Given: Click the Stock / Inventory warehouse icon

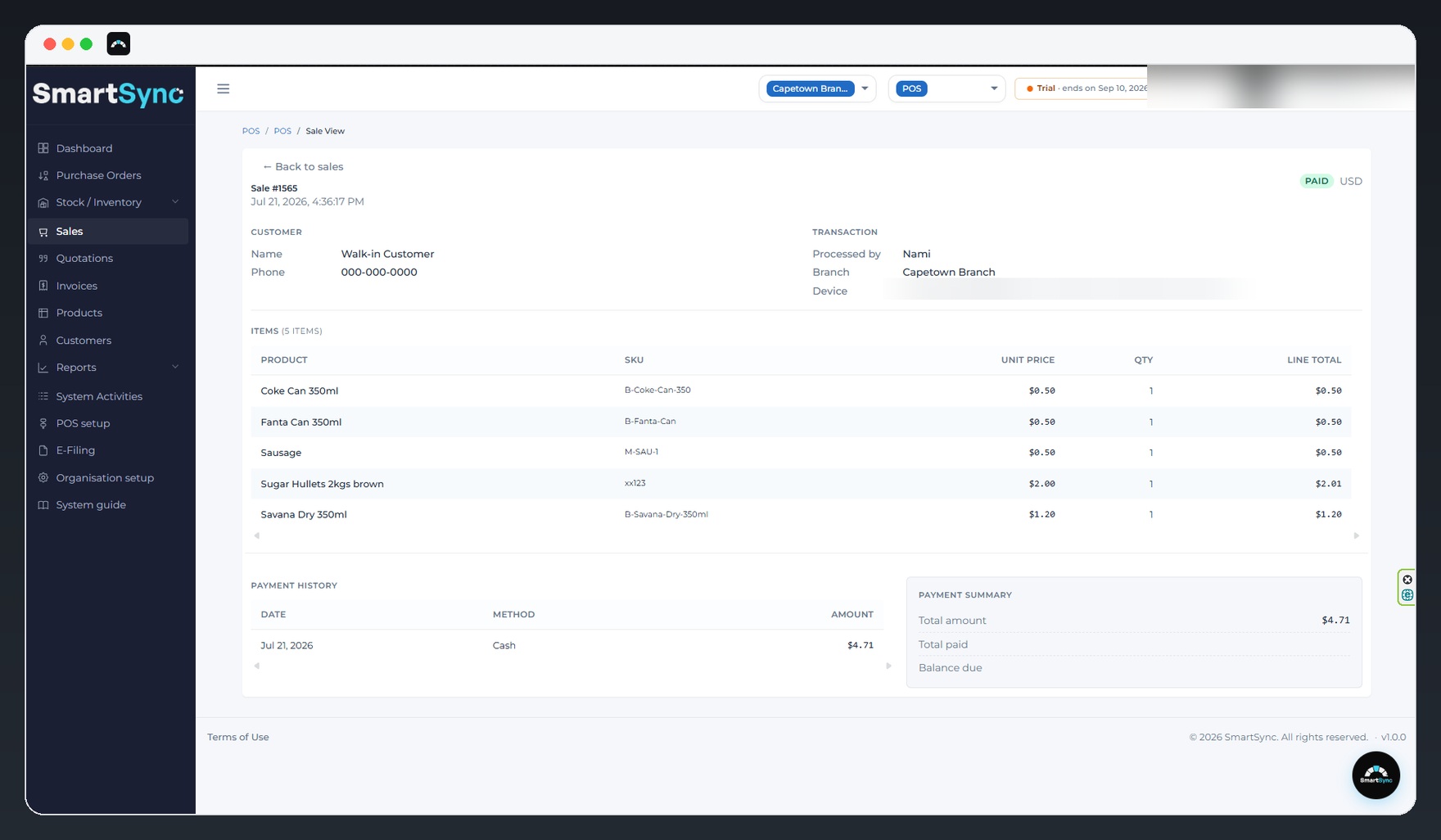Looking at the screenshot, I should 43,202.
